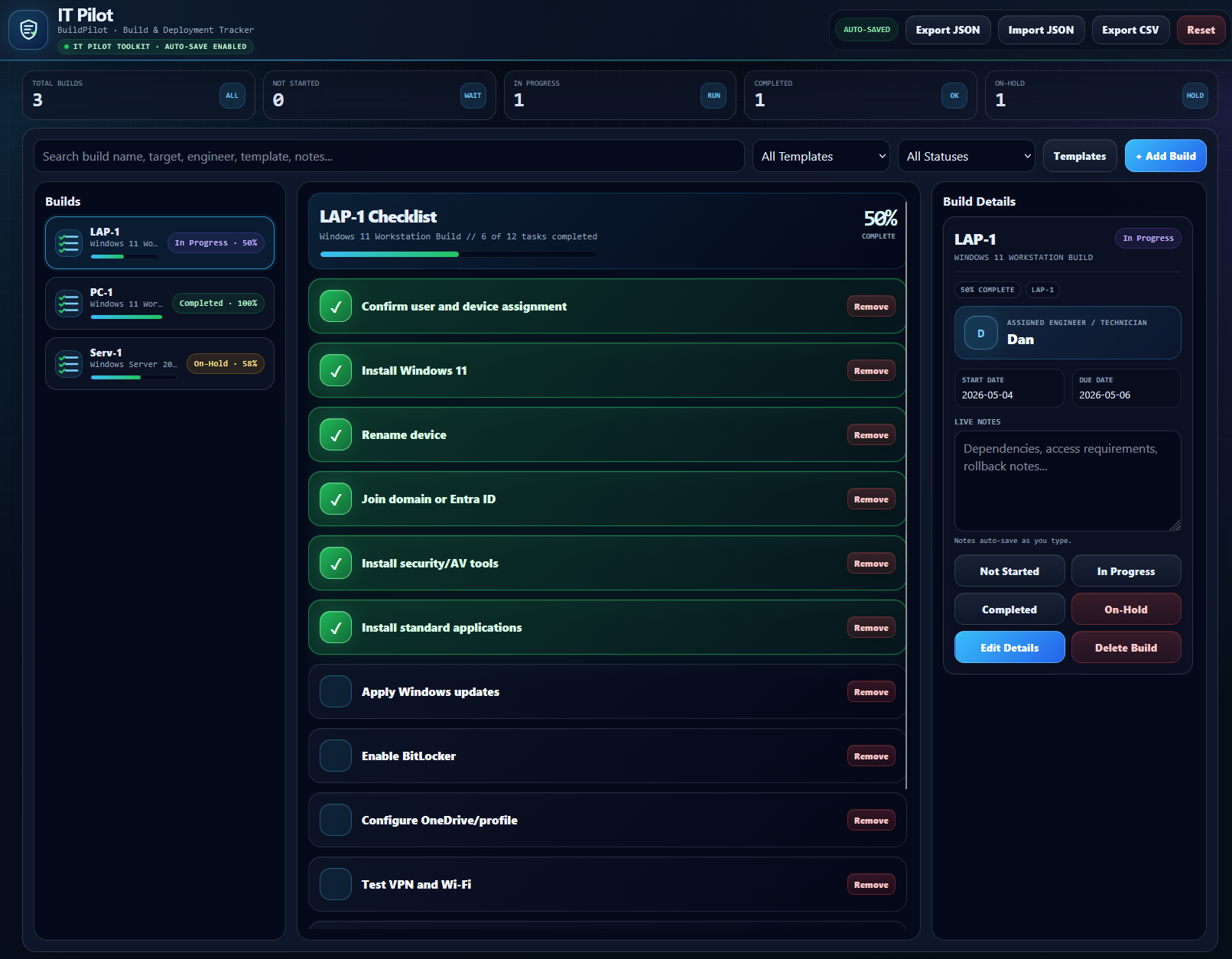Remove Join domain or Entra ID task
Screen dimensions: 1232x959
(x=871, y=499)
